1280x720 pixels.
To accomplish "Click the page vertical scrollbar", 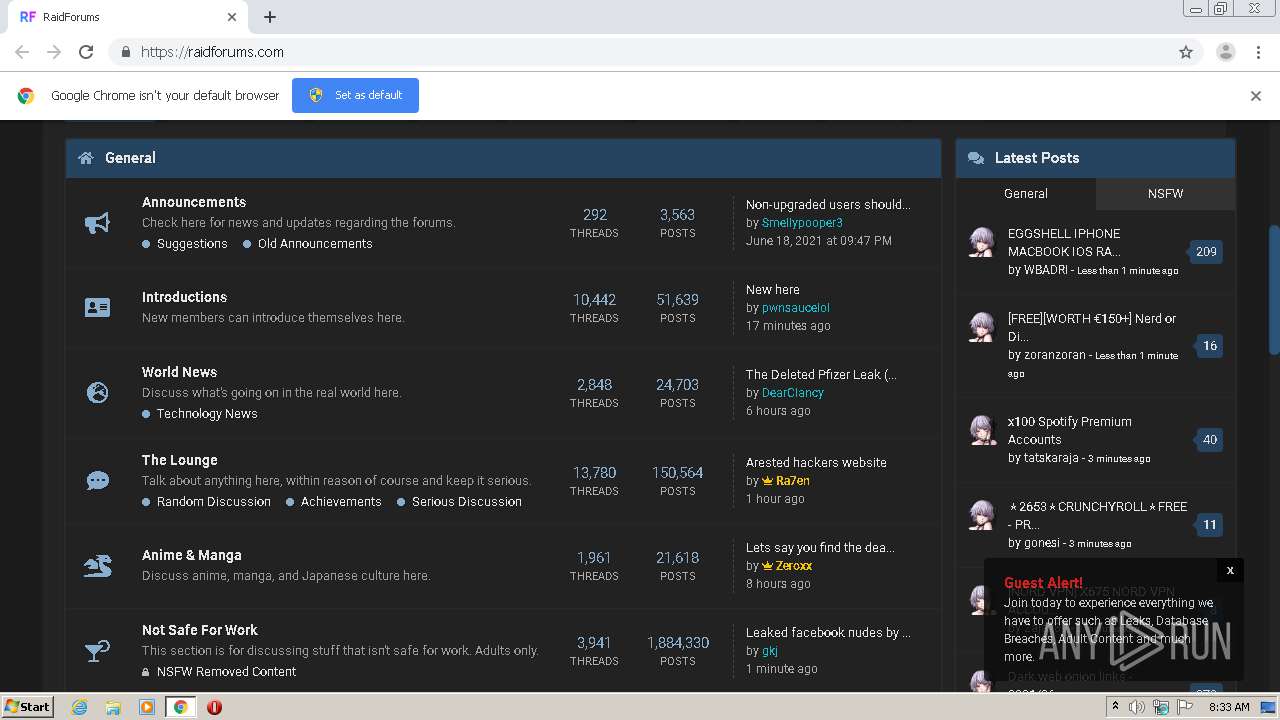I will click(x=1273, y=290).
